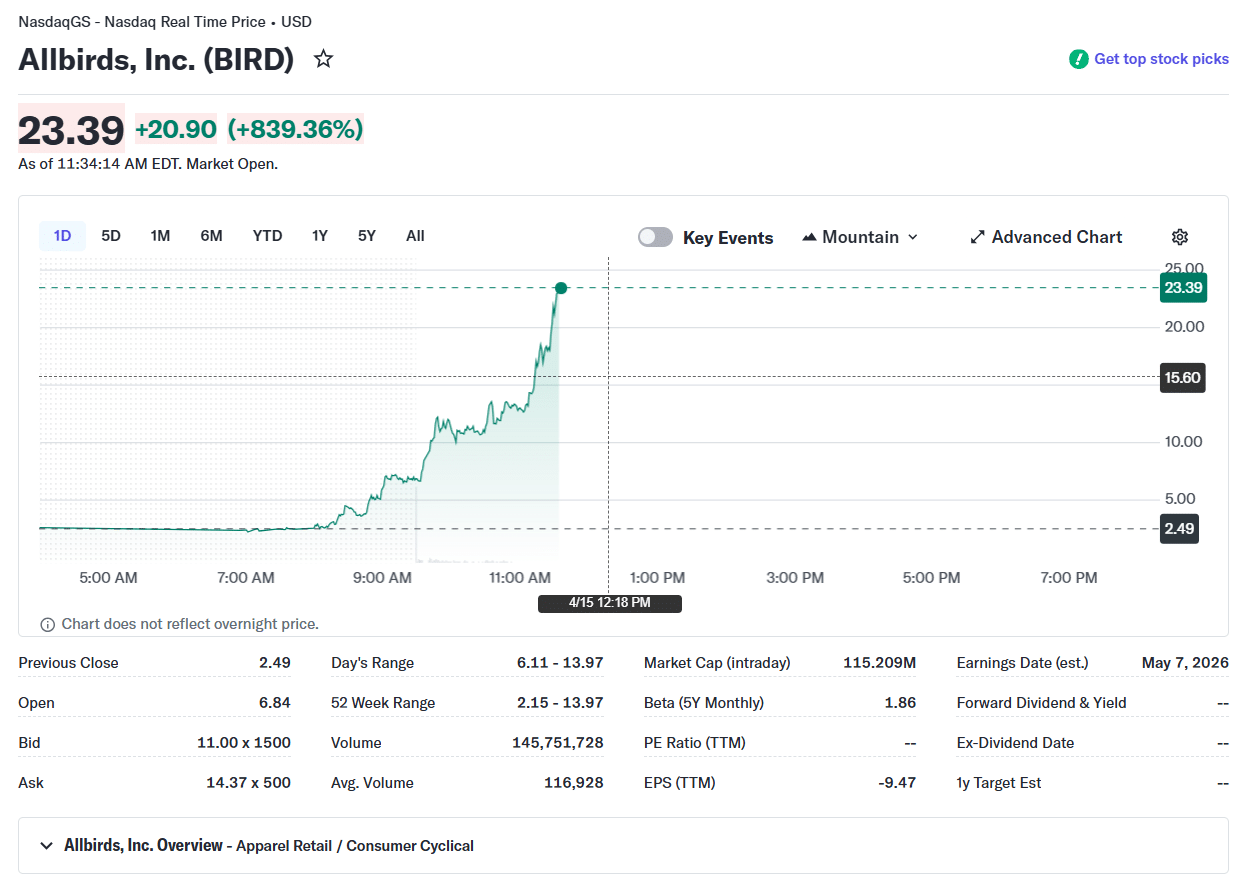Open the Advanced Chart link

tap(1056, 237)
